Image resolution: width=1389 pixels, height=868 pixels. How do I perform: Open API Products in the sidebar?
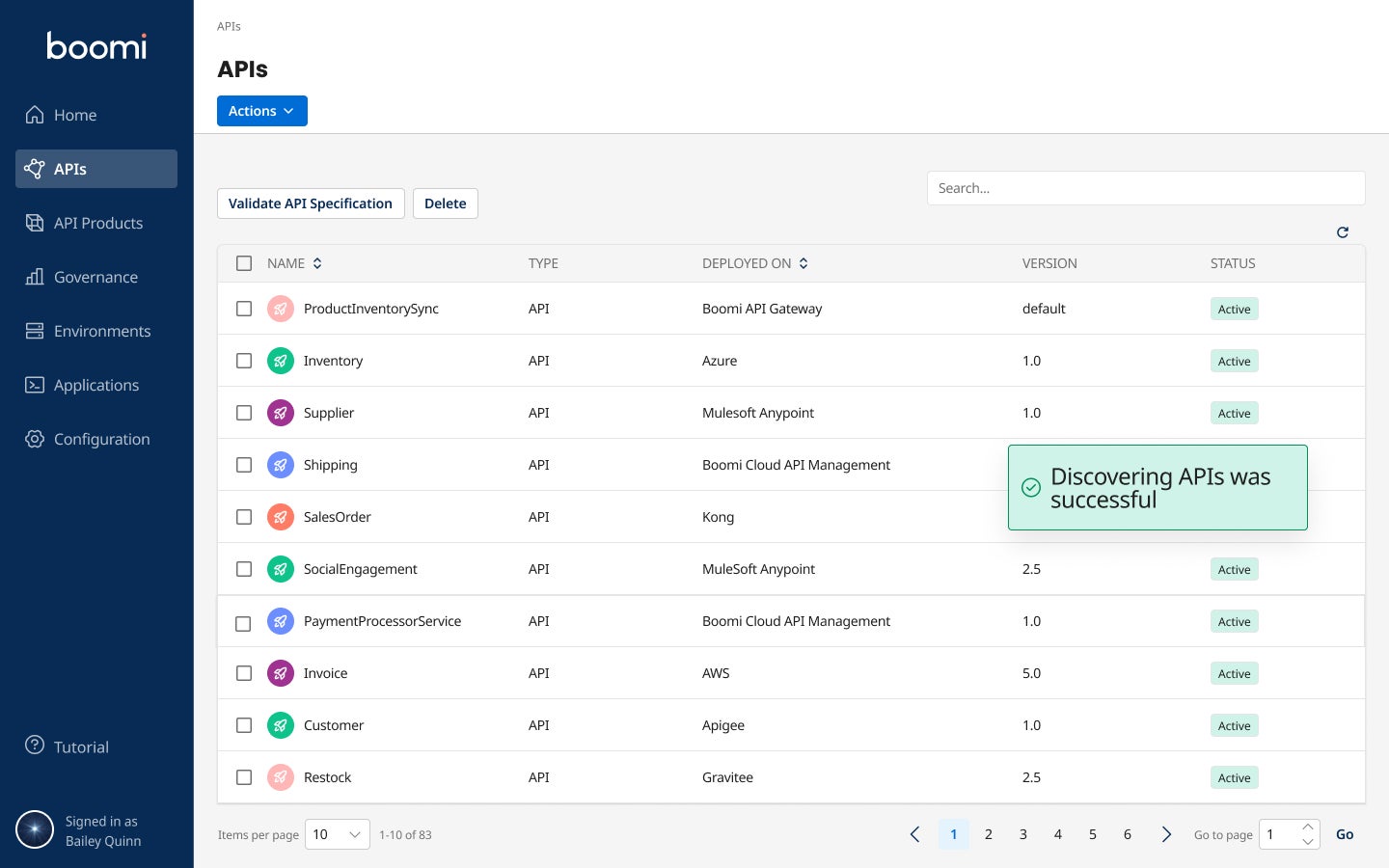(96, 223)
